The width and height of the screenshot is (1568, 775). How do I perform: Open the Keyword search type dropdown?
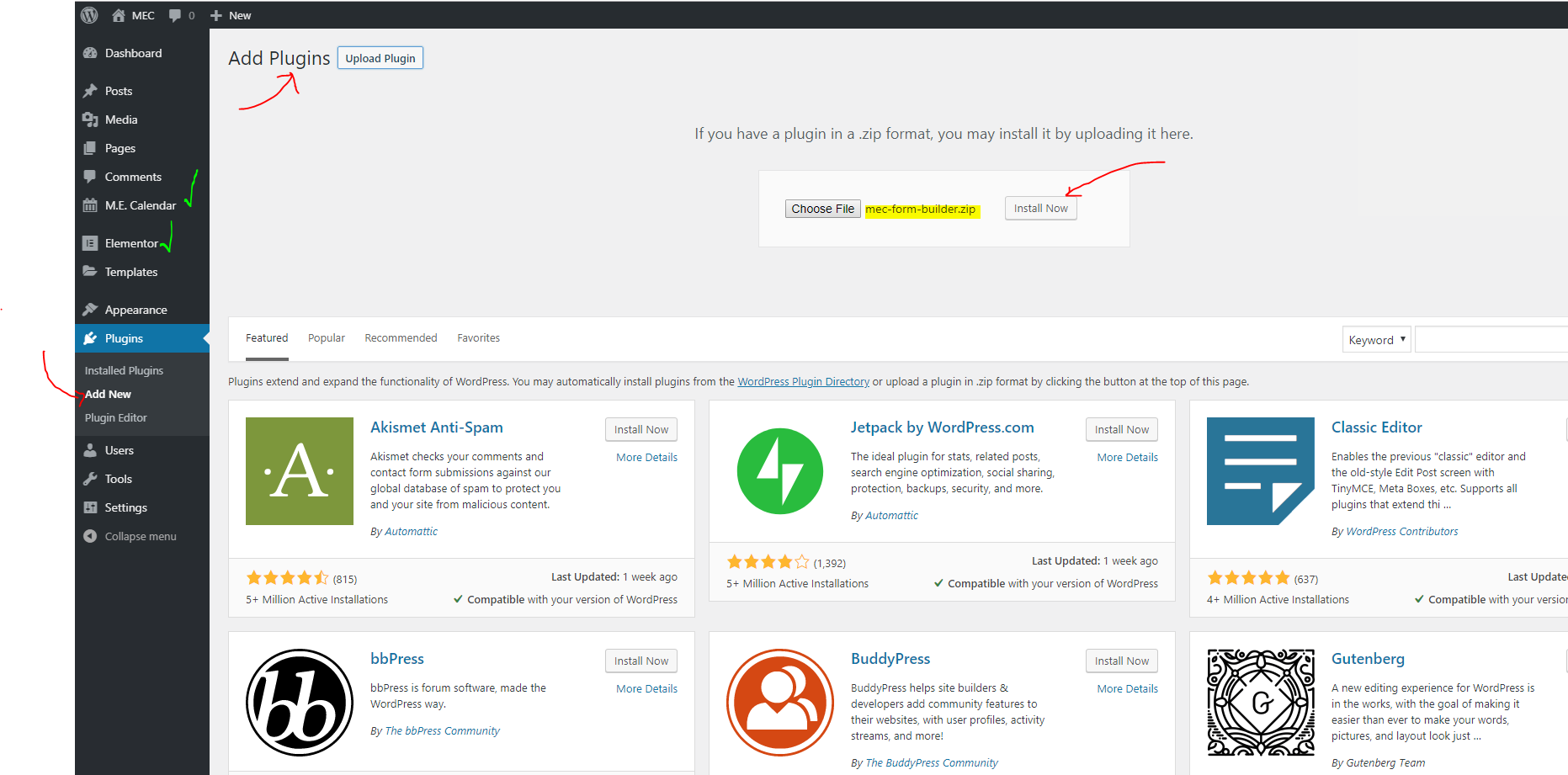click(1376, 340)
